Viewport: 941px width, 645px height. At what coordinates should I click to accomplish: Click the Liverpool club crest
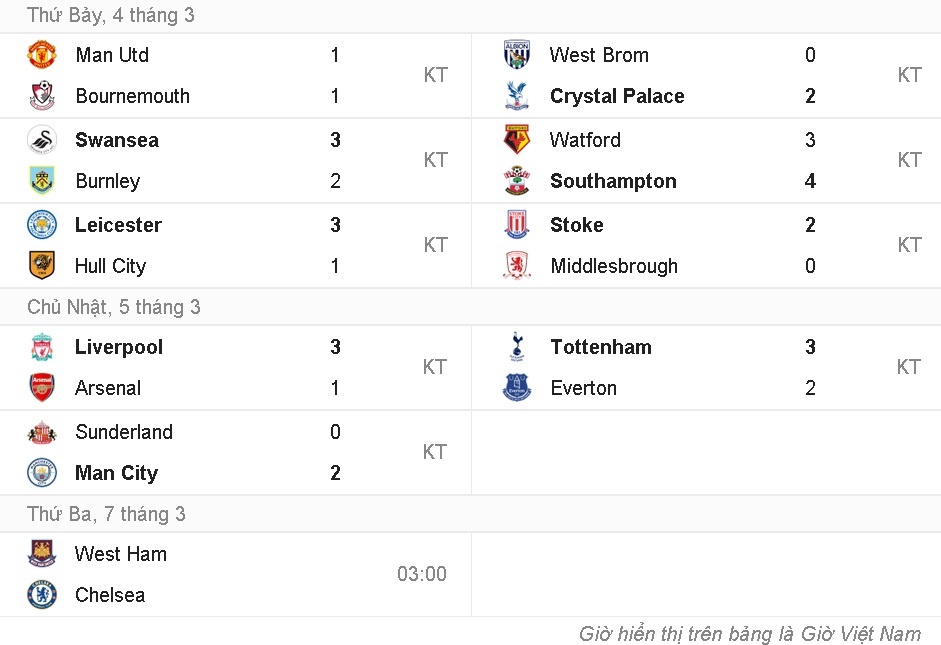tap(41, 347)
